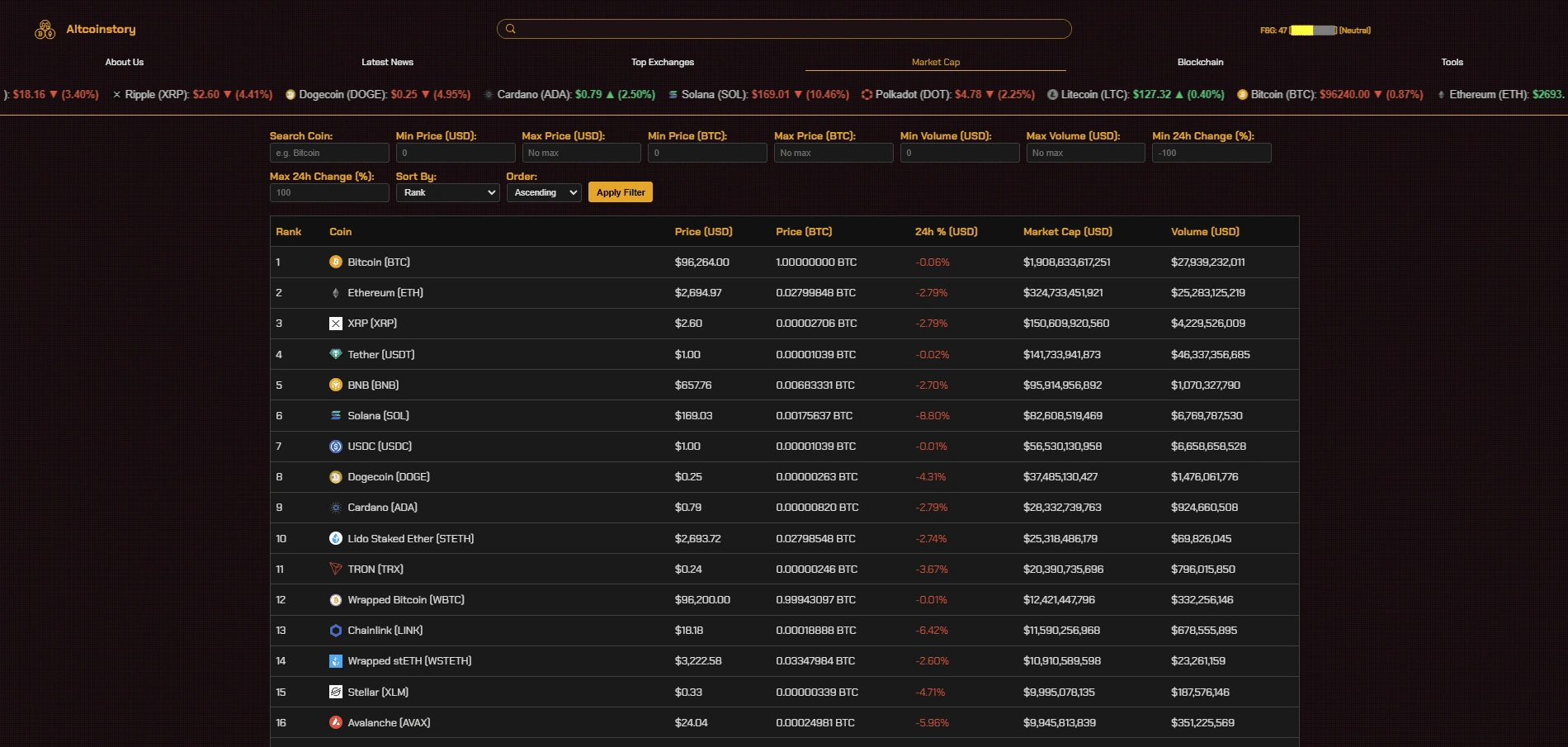Click the XRP icon in row 3

336,324
